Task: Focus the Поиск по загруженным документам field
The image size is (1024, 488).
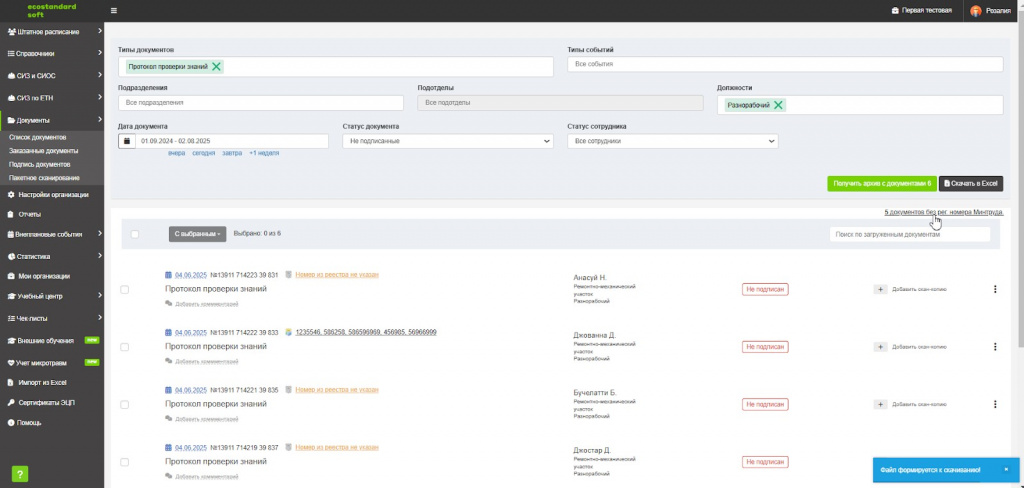Action: [910, 234]
